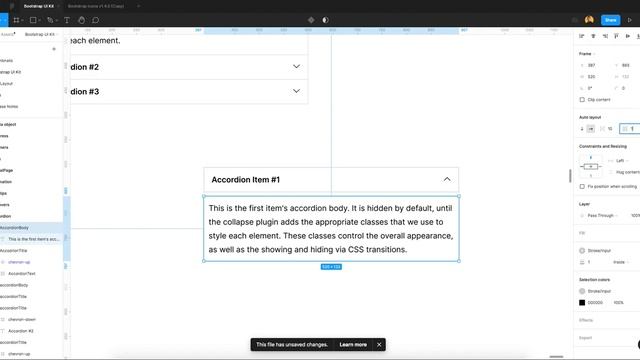Click the chevron-up icon on Accordion Item #1
The width and height of the screenshot is (640, 360).
(x=447, y=179)
